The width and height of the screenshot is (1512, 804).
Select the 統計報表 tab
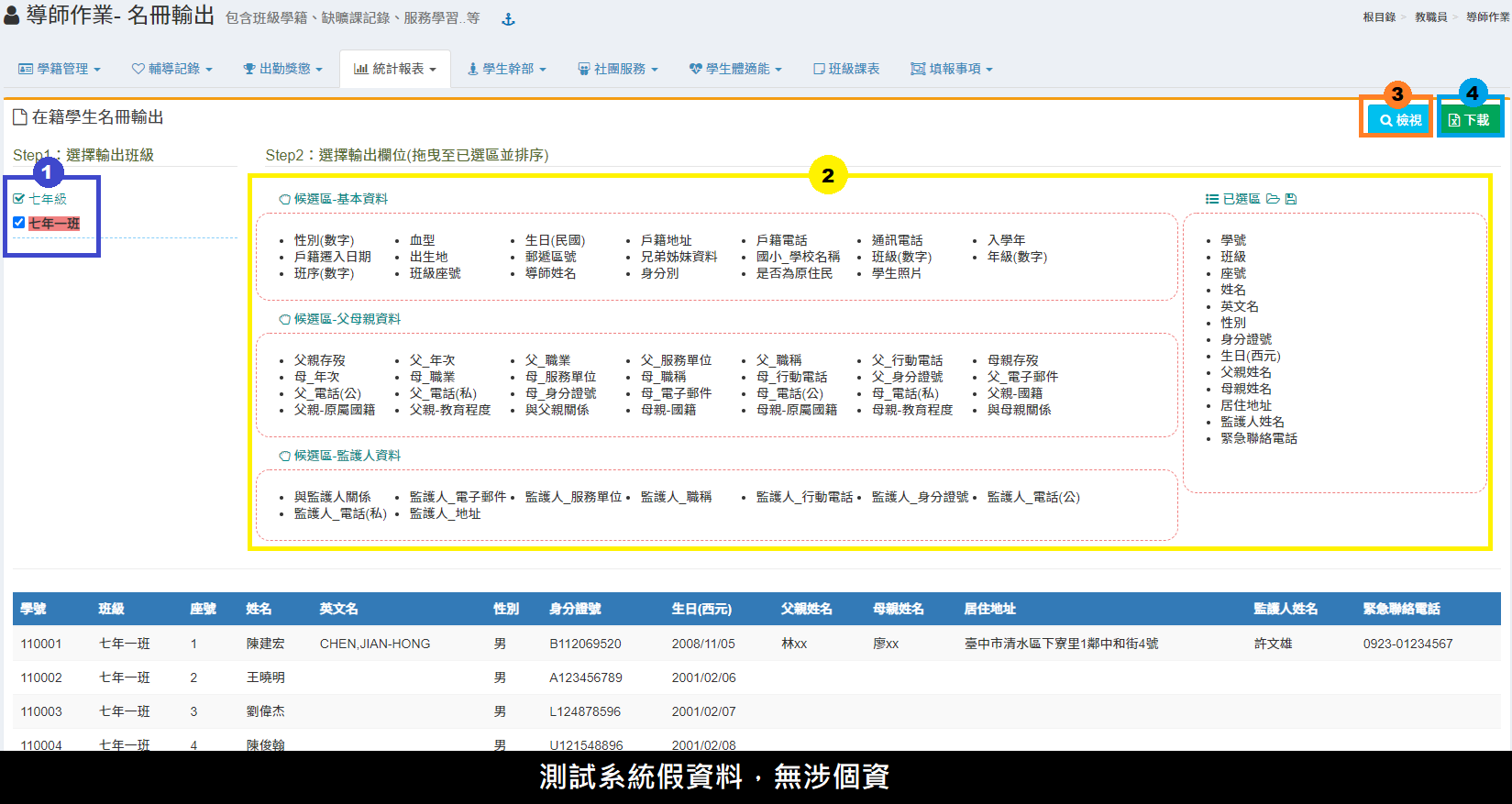(x=395, y=69)
